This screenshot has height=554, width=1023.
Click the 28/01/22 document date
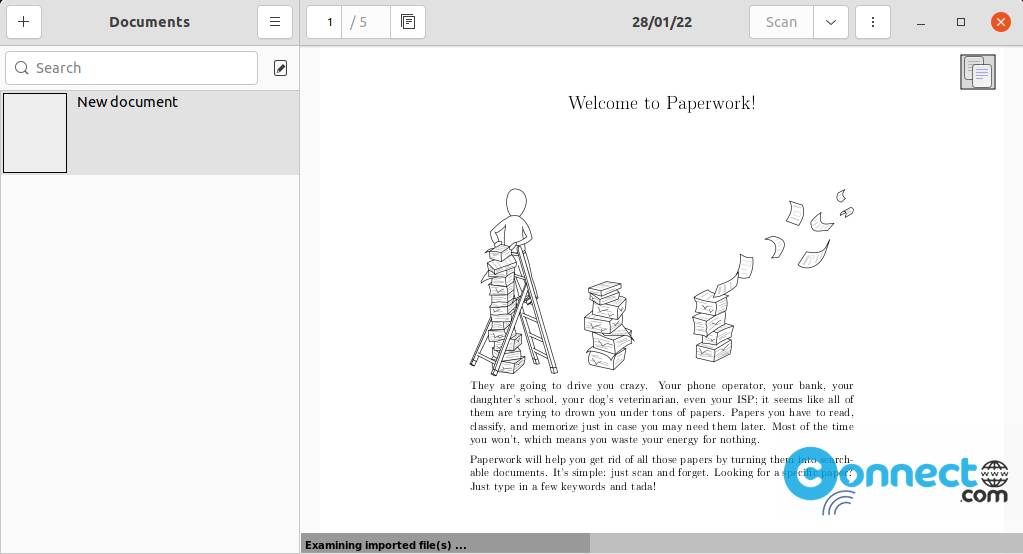pyautogui.click(x=662, y=22)
